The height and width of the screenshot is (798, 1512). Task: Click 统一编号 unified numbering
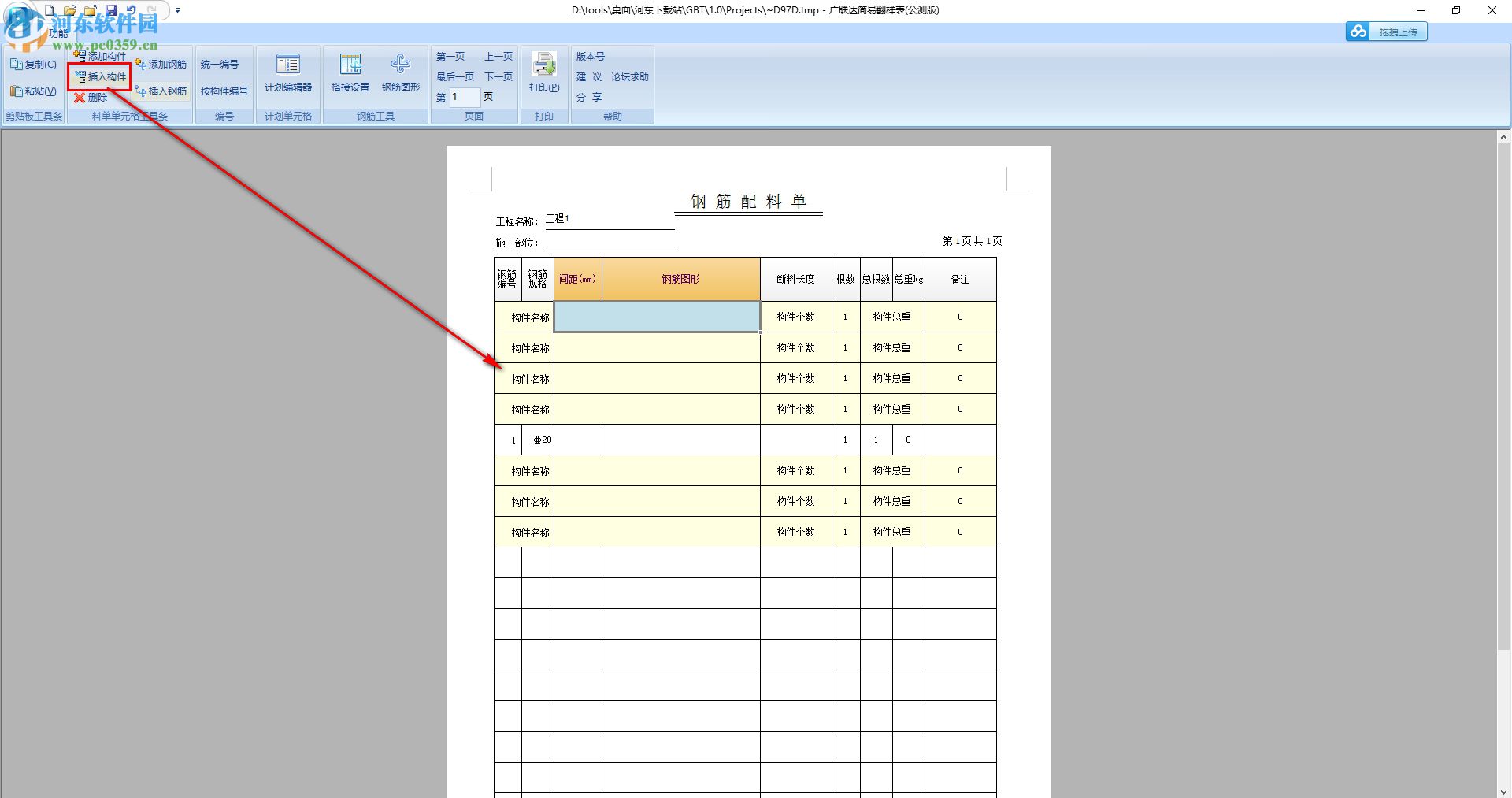click(220, 65)
